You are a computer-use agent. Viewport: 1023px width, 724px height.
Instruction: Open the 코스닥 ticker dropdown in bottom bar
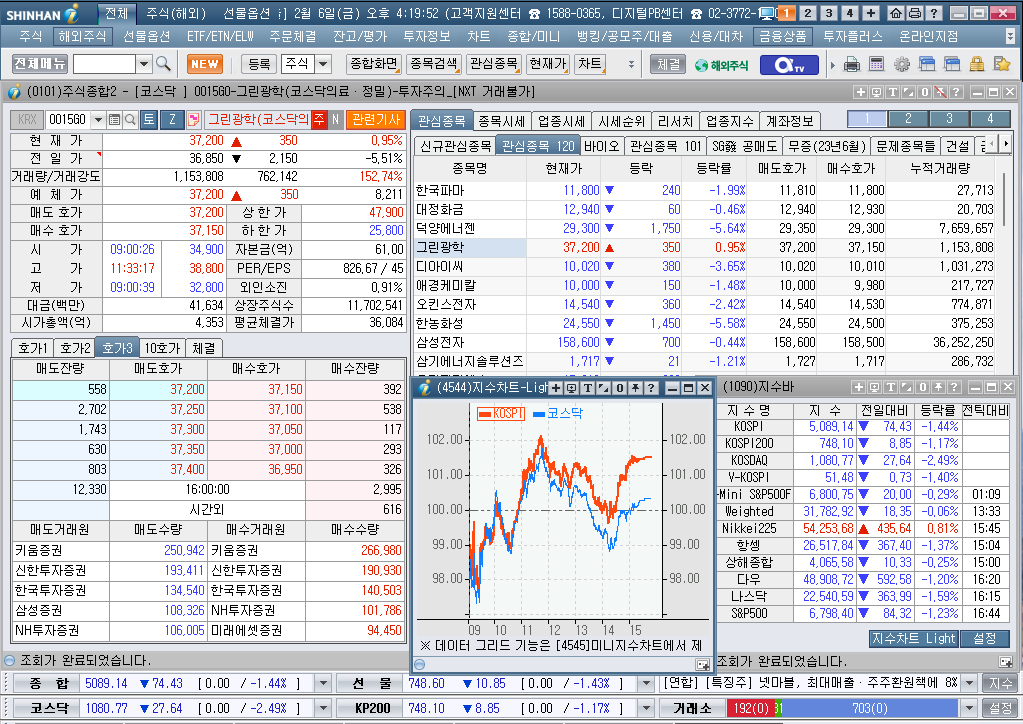coord(322,708)
